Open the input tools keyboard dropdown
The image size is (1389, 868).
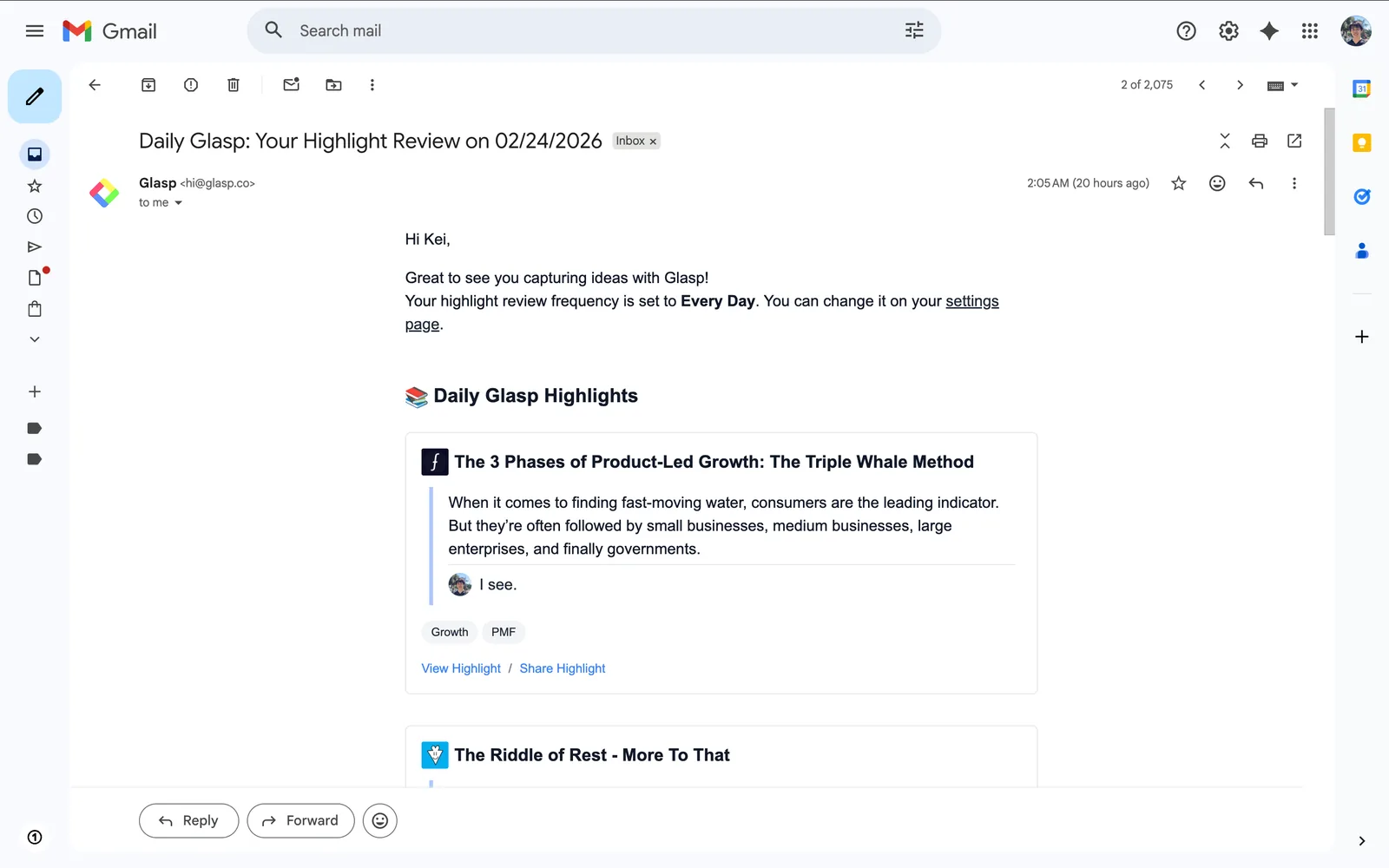1282,85
